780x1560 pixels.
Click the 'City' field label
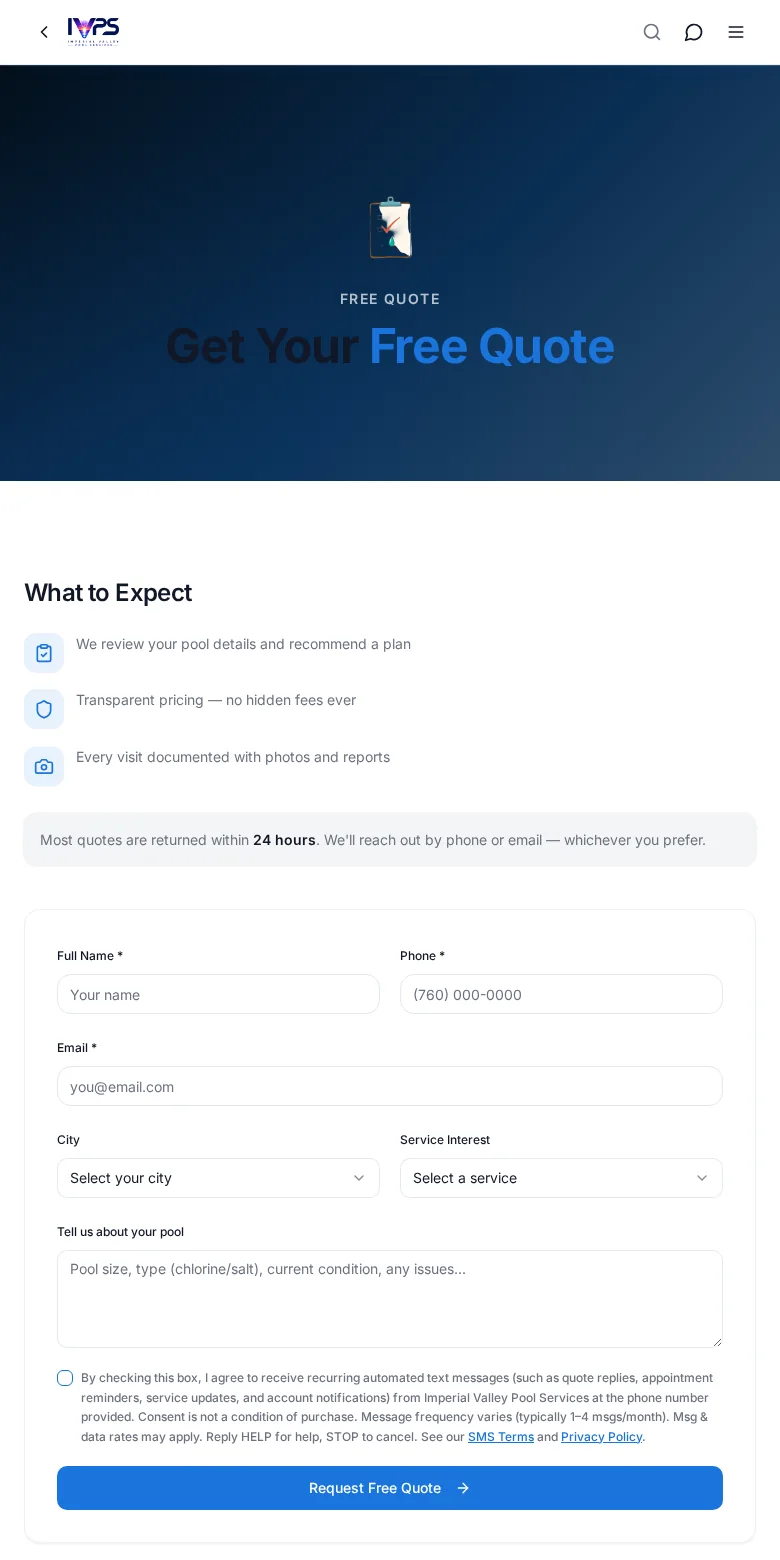[68, 1140]
